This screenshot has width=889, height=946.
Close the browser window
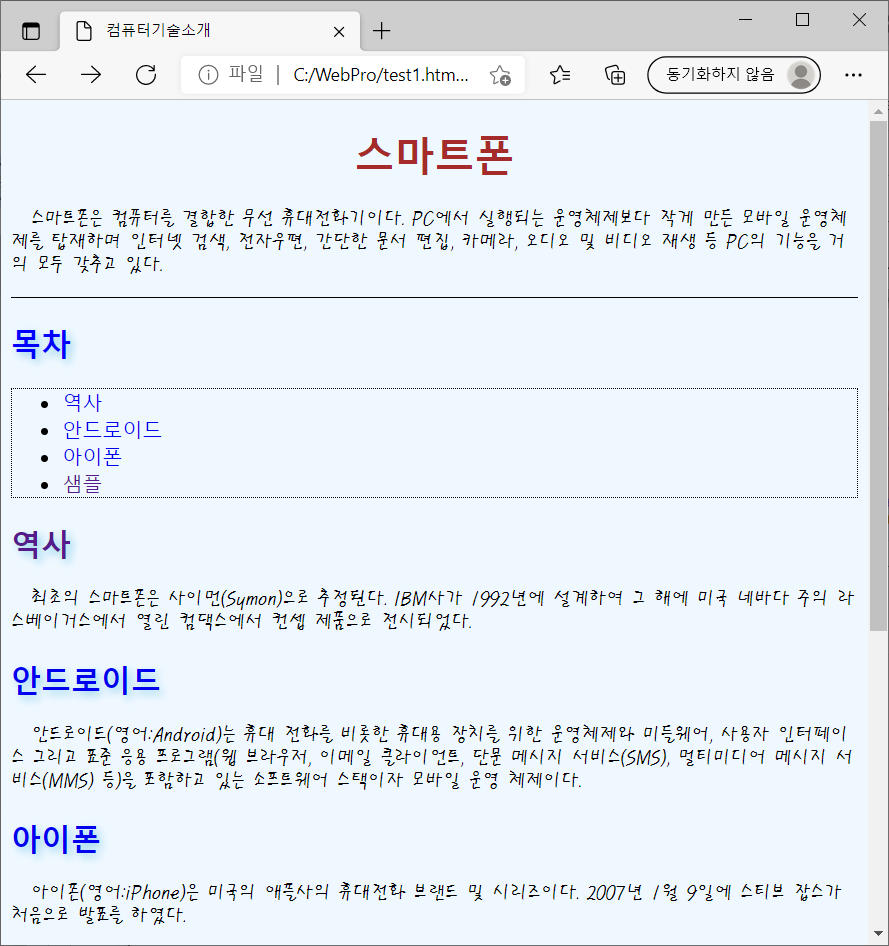coord(859,20)
